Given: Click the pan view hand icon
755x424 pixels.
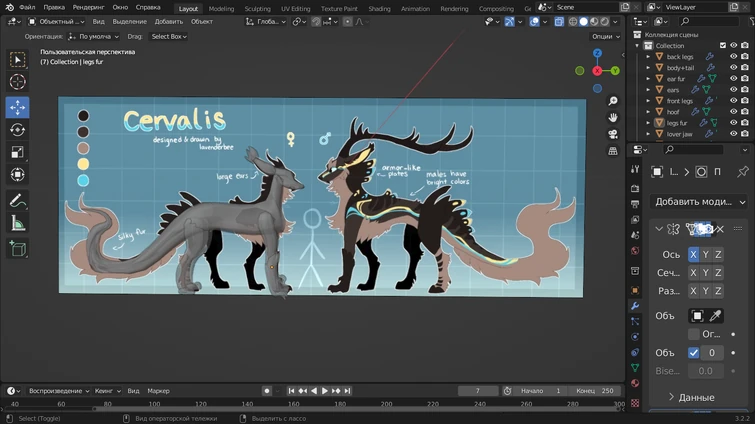Looking at the screenshot, I should [613, 117].
